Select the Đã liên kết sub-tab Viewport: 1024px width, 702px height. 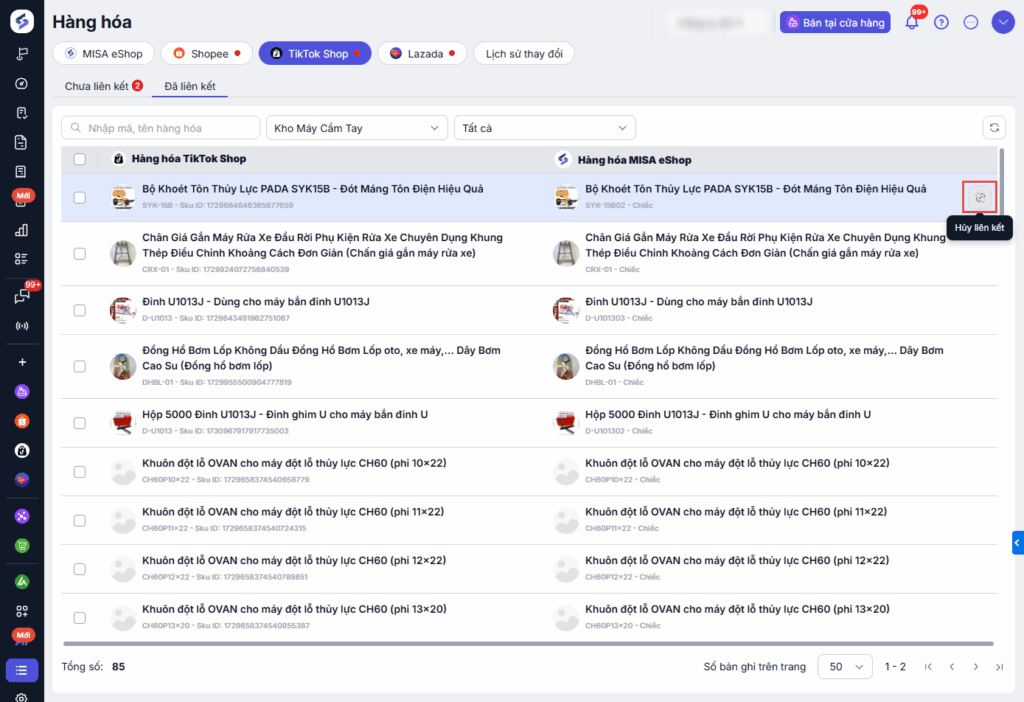click(189, 86)
